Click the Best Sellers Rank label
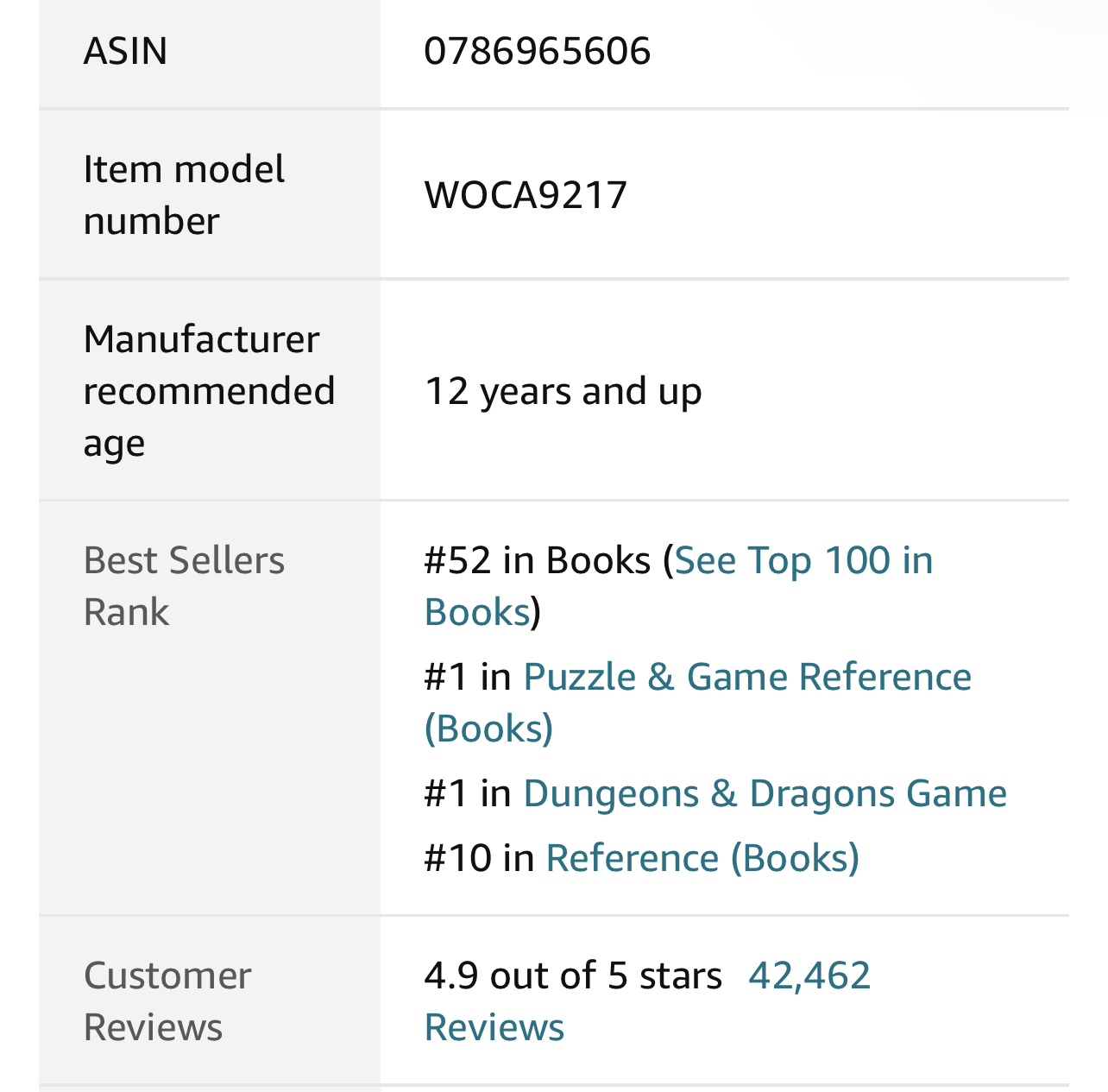Screen dimensions: 1108x1092 [x=183, y=586]
